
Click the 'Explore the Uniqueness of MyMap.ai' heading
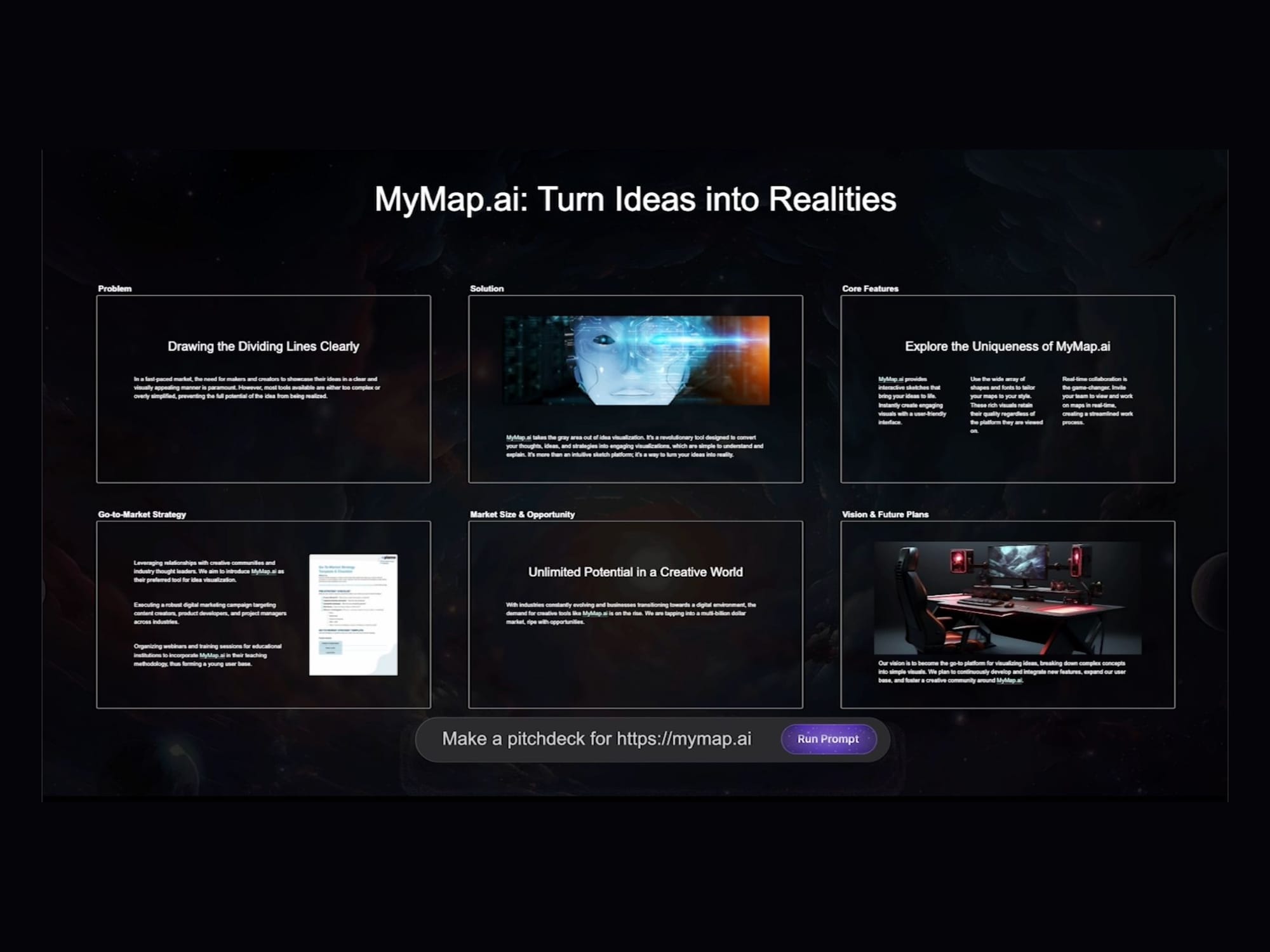click(x=1008, y=347)
